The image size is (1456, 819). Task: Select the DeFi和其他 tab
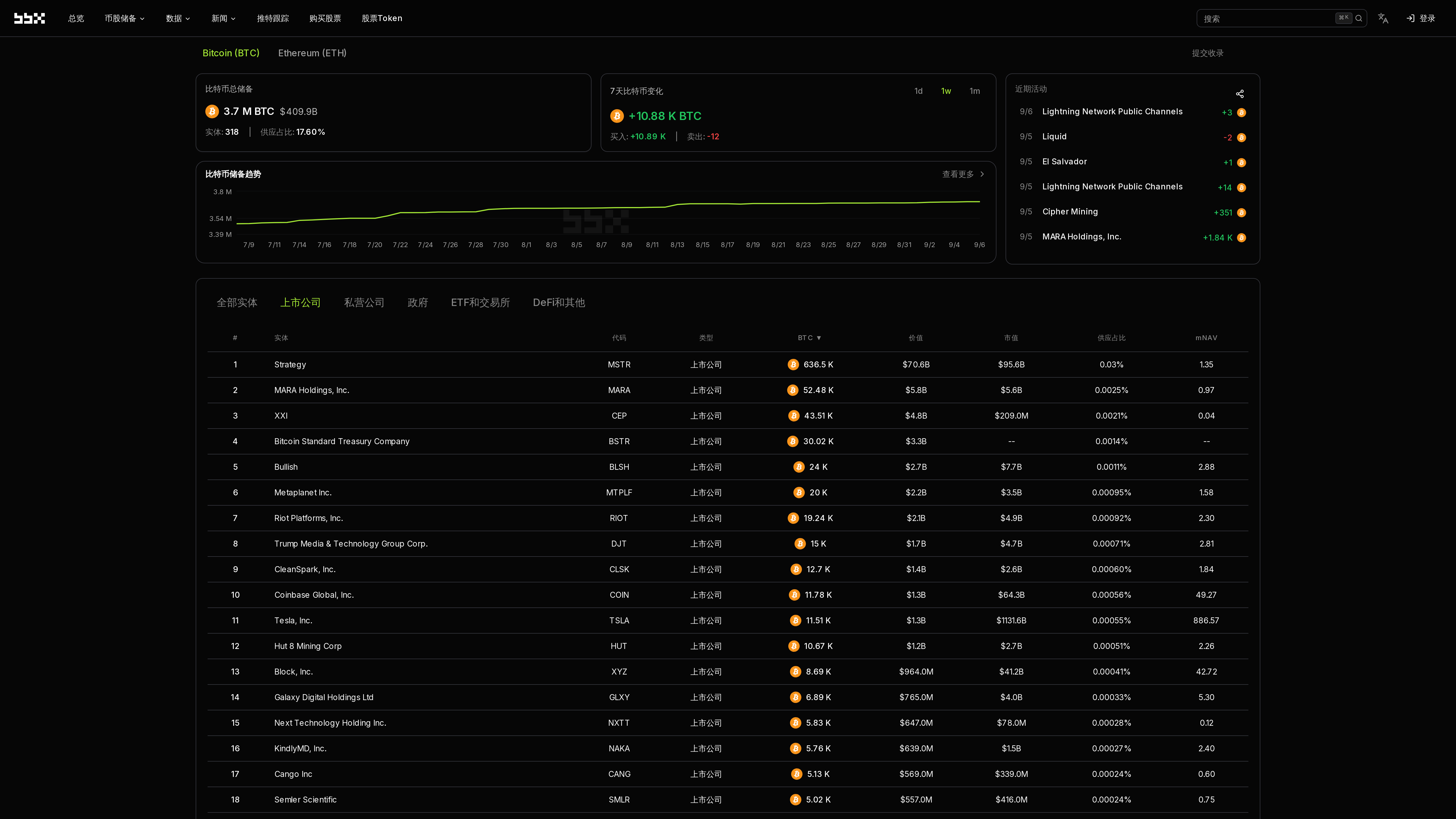click(559, 303)
